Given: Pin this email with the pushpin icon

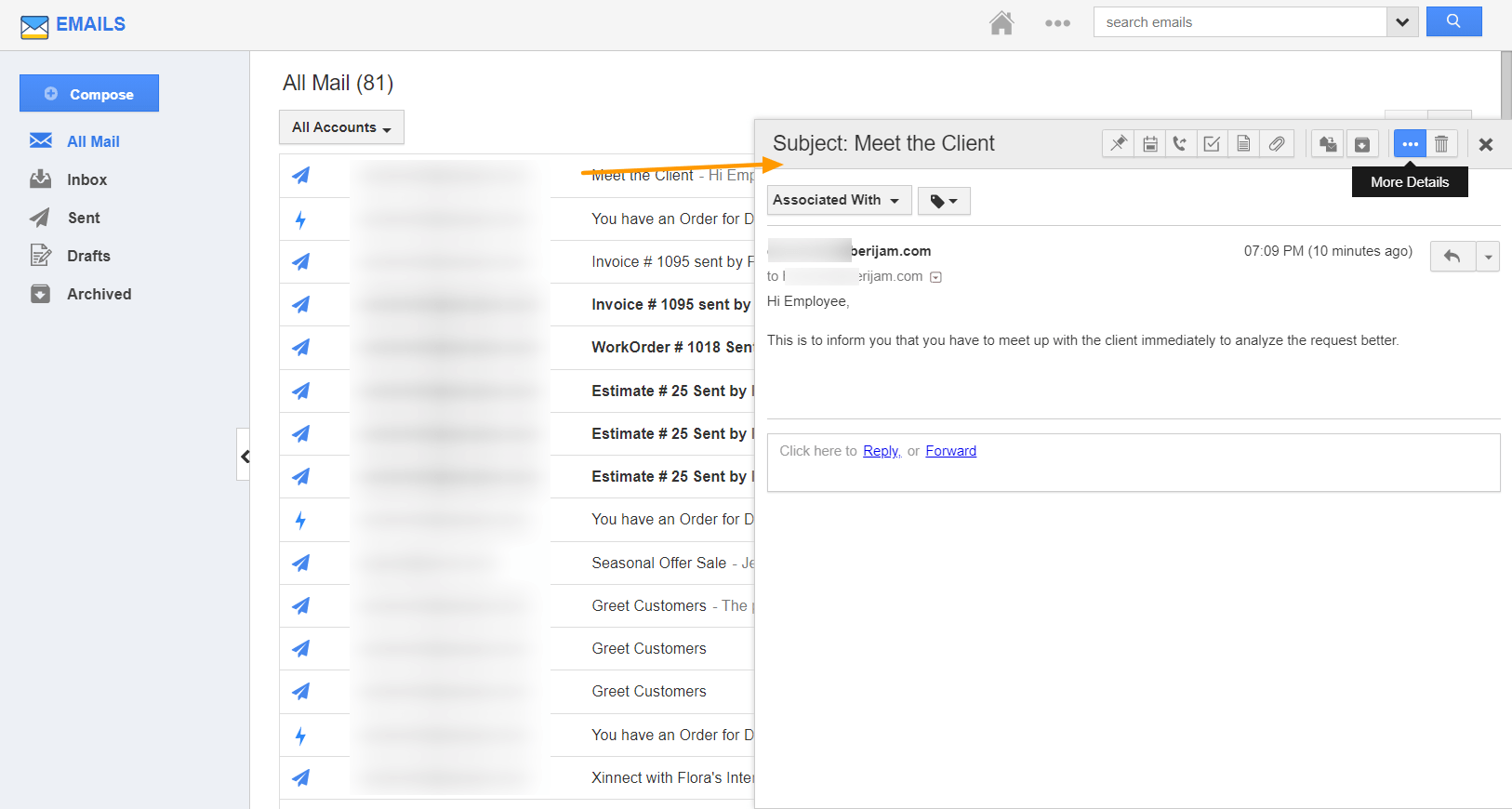Looking at the screenshot, I should pos(1118,144).
